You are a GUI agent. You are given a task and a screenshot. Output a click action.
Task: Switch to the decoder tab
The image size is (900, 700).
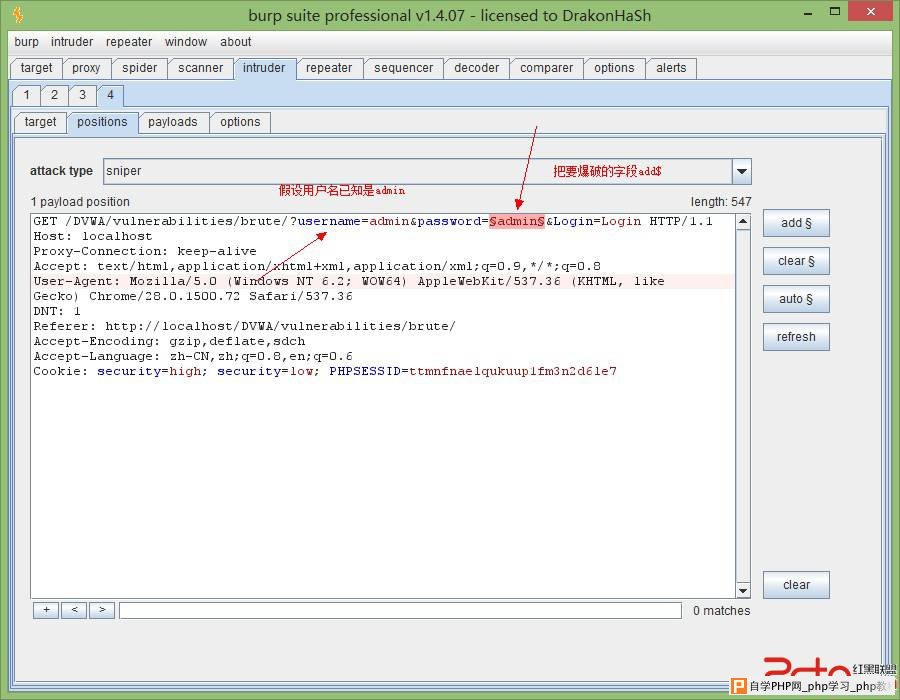(476, 68)
